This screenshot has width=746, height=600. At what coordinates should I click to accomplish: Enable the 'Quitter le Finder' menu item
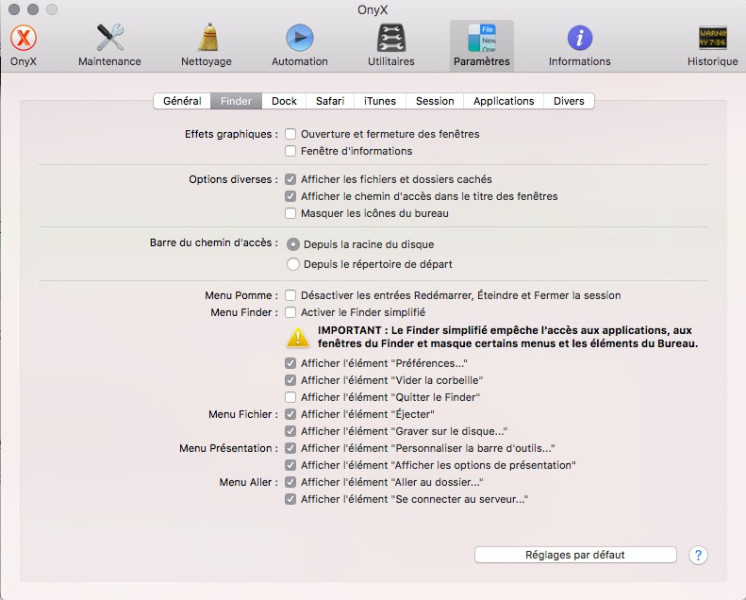coord(291,397)
